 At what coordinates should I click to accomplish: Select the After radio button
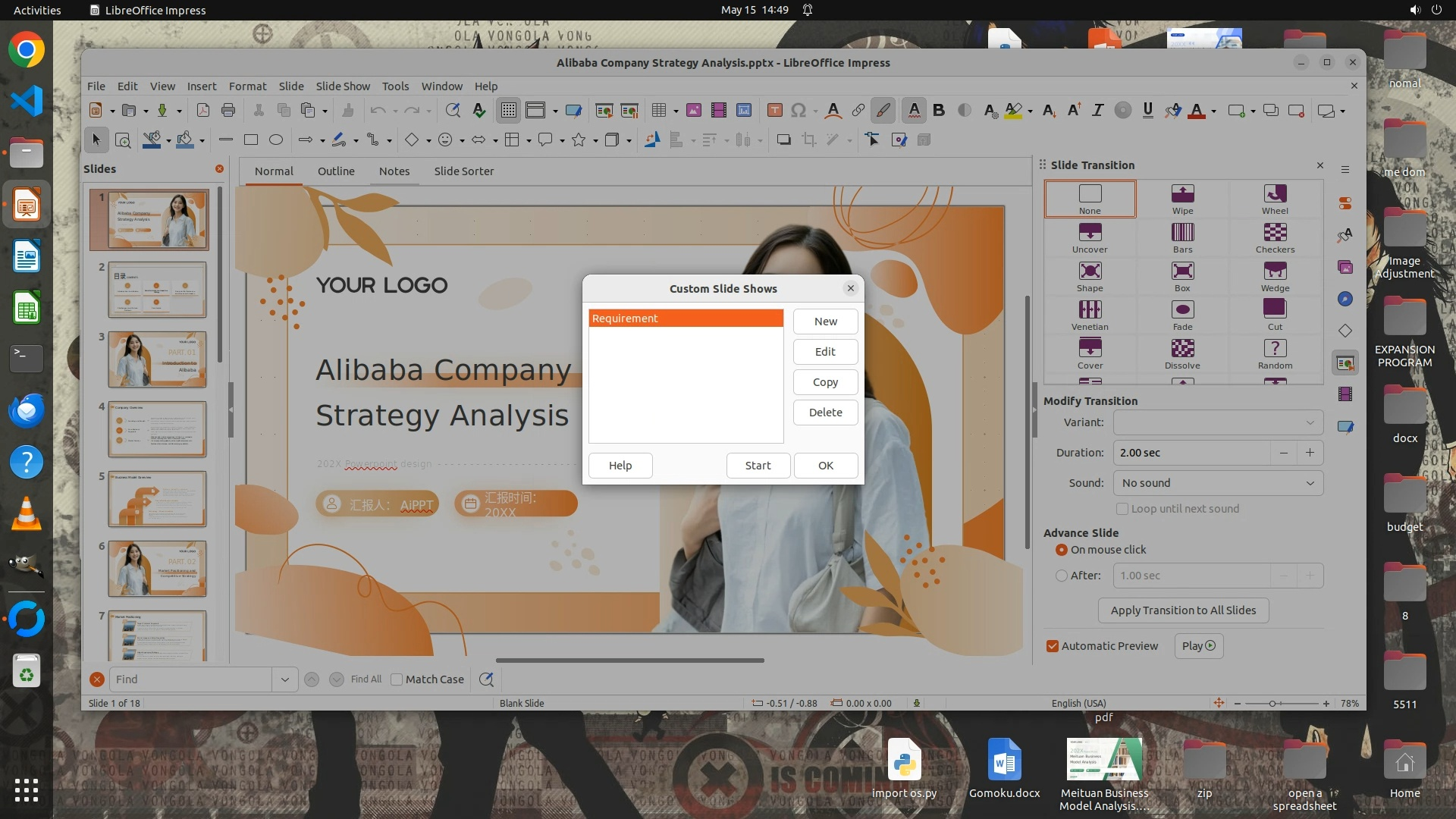point(1062,576)
